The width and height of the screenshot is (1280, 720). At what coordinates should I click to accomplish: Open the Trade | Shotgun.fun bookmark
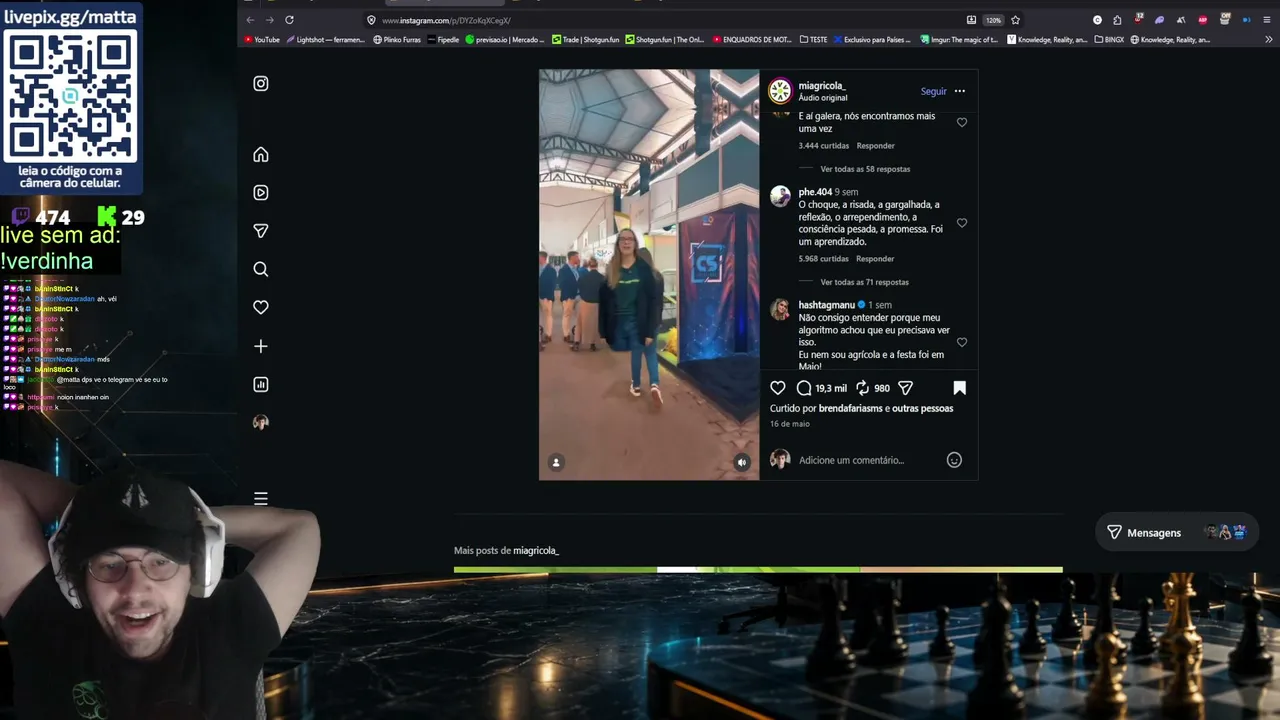tap(585, 40)
